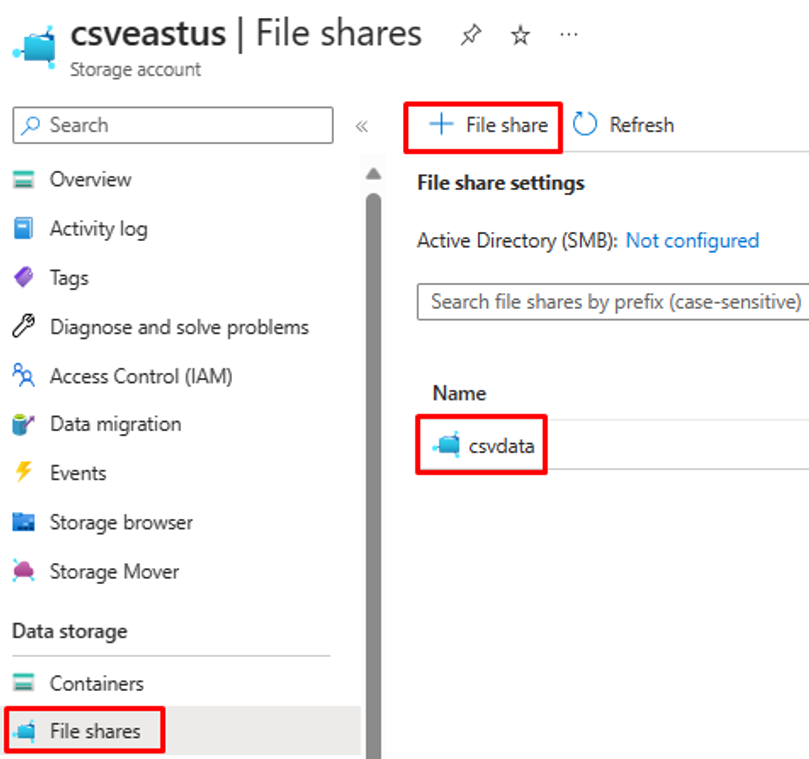Add a new File share
The width and height of the screenshot is (809, 759).
click(488, 125)
